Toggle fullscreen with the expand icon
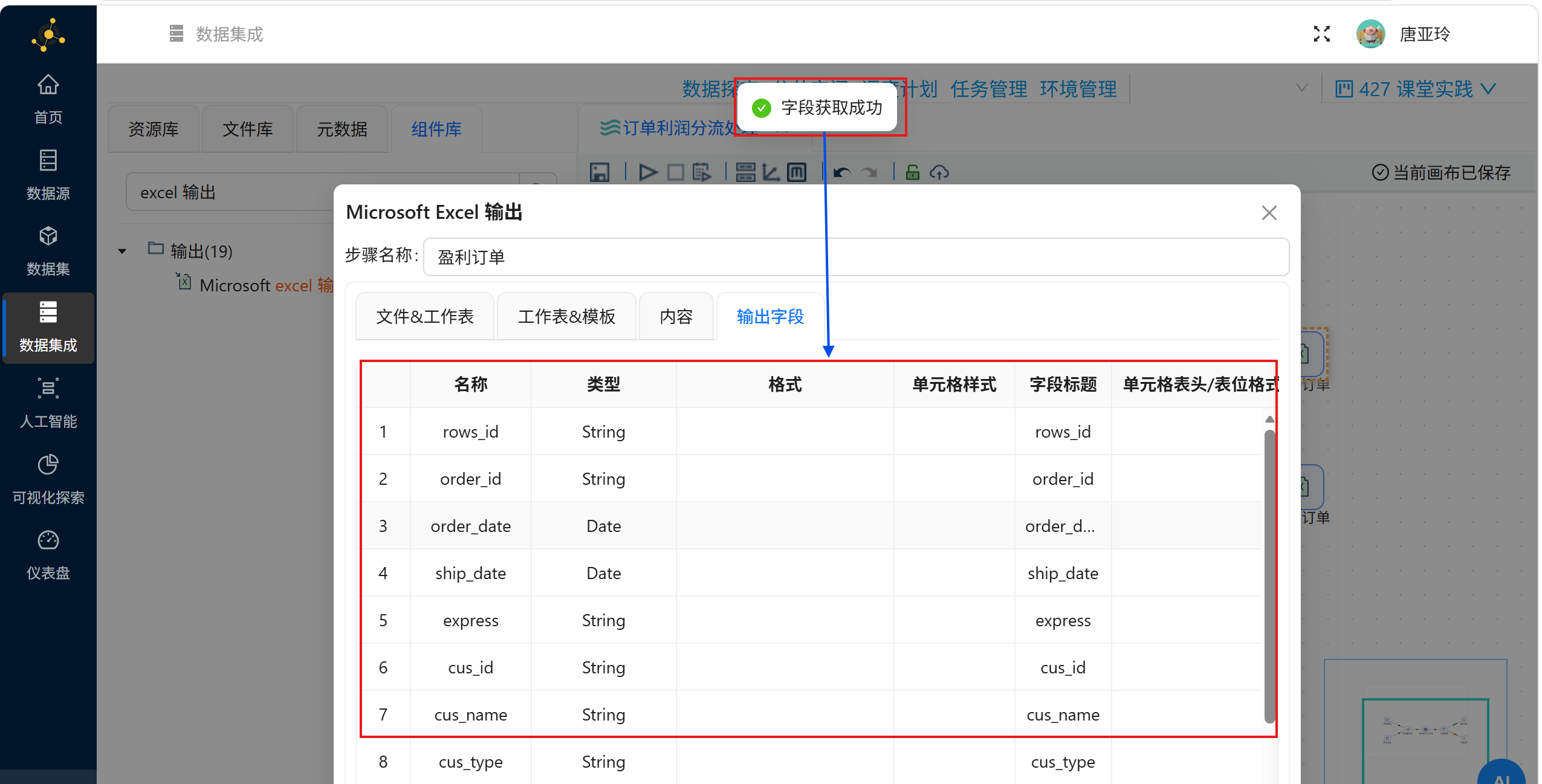Screen dimensions: 1542x784 pos(1321,34)
